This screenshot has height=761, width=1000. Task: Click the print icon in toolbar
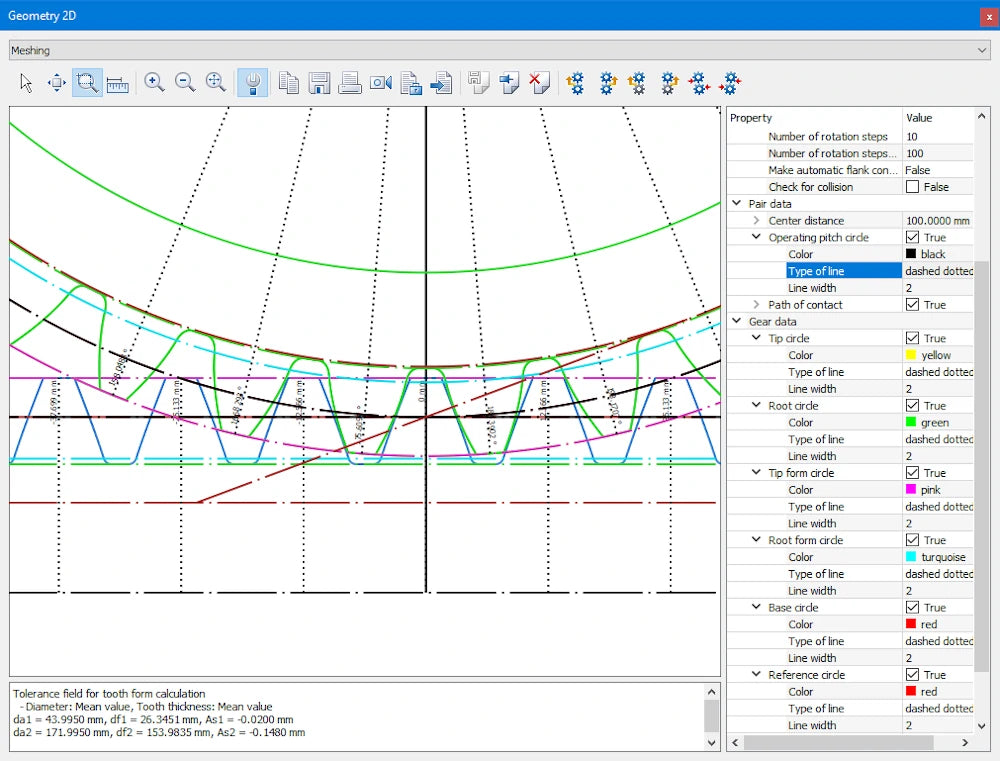click(350, 83)
